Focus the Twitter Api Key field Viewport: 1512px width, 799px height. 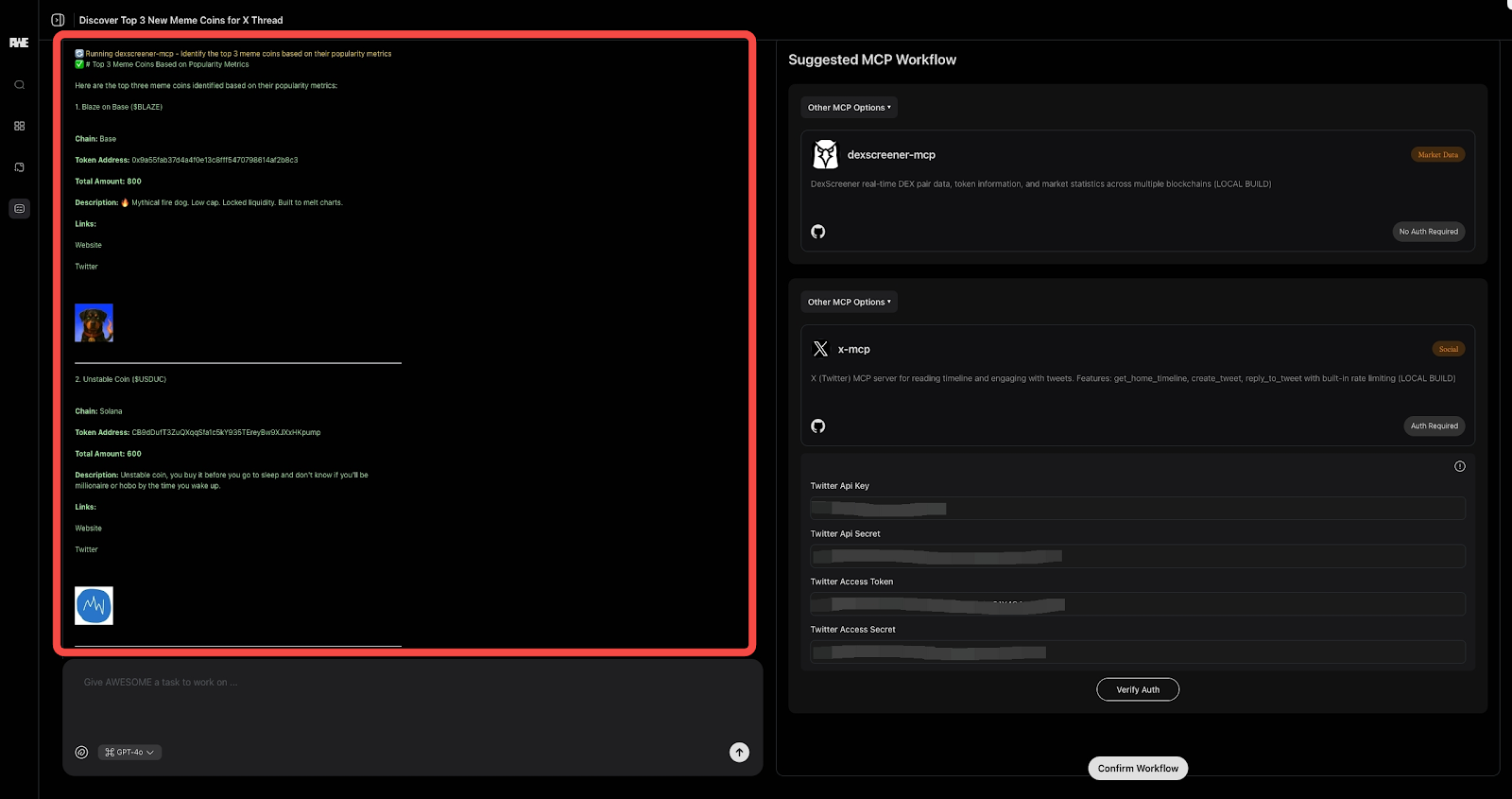[x=1137, y=509]
